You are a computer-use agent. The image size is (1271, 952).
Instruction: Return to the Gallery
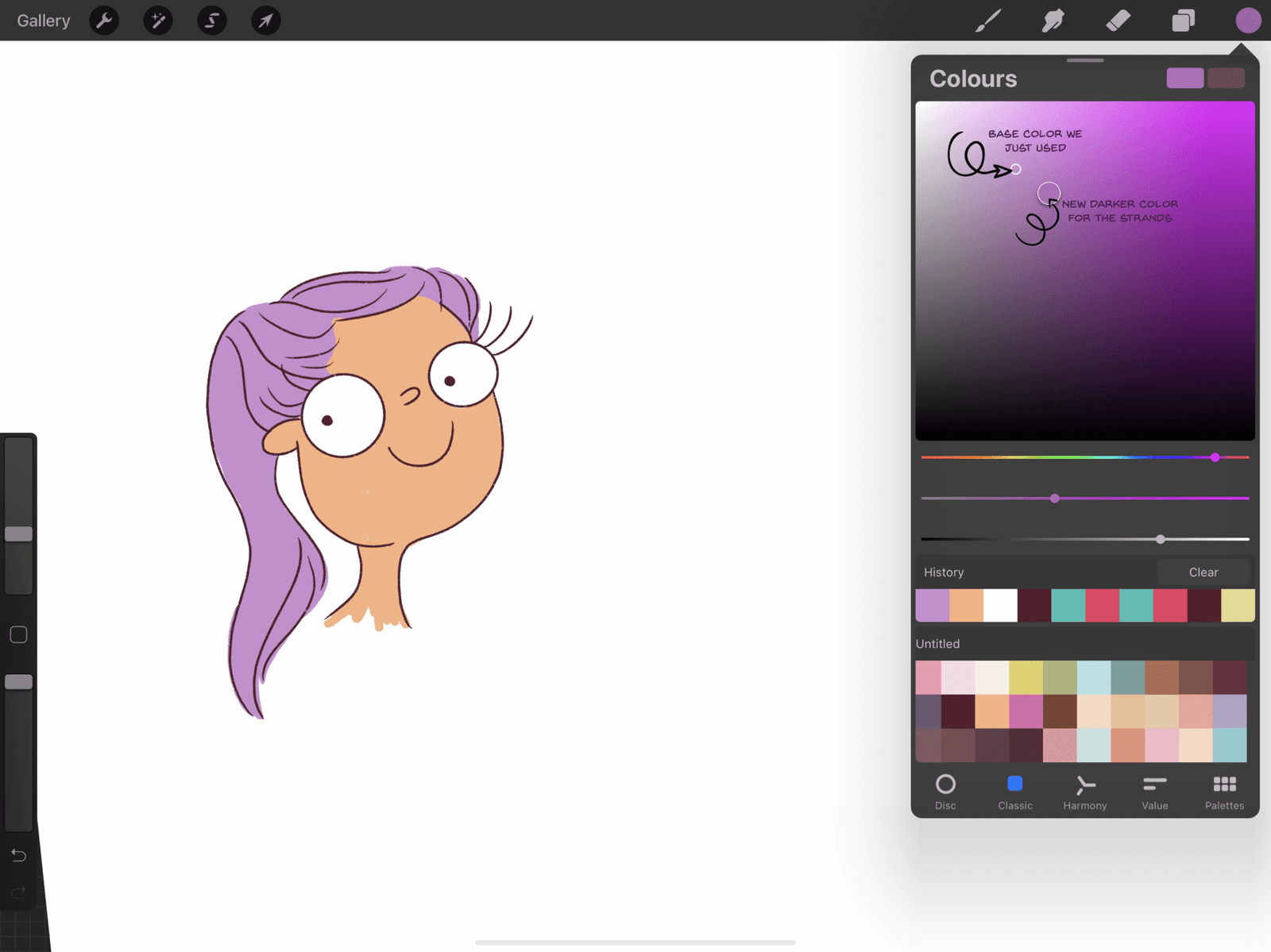coord(43,21)
